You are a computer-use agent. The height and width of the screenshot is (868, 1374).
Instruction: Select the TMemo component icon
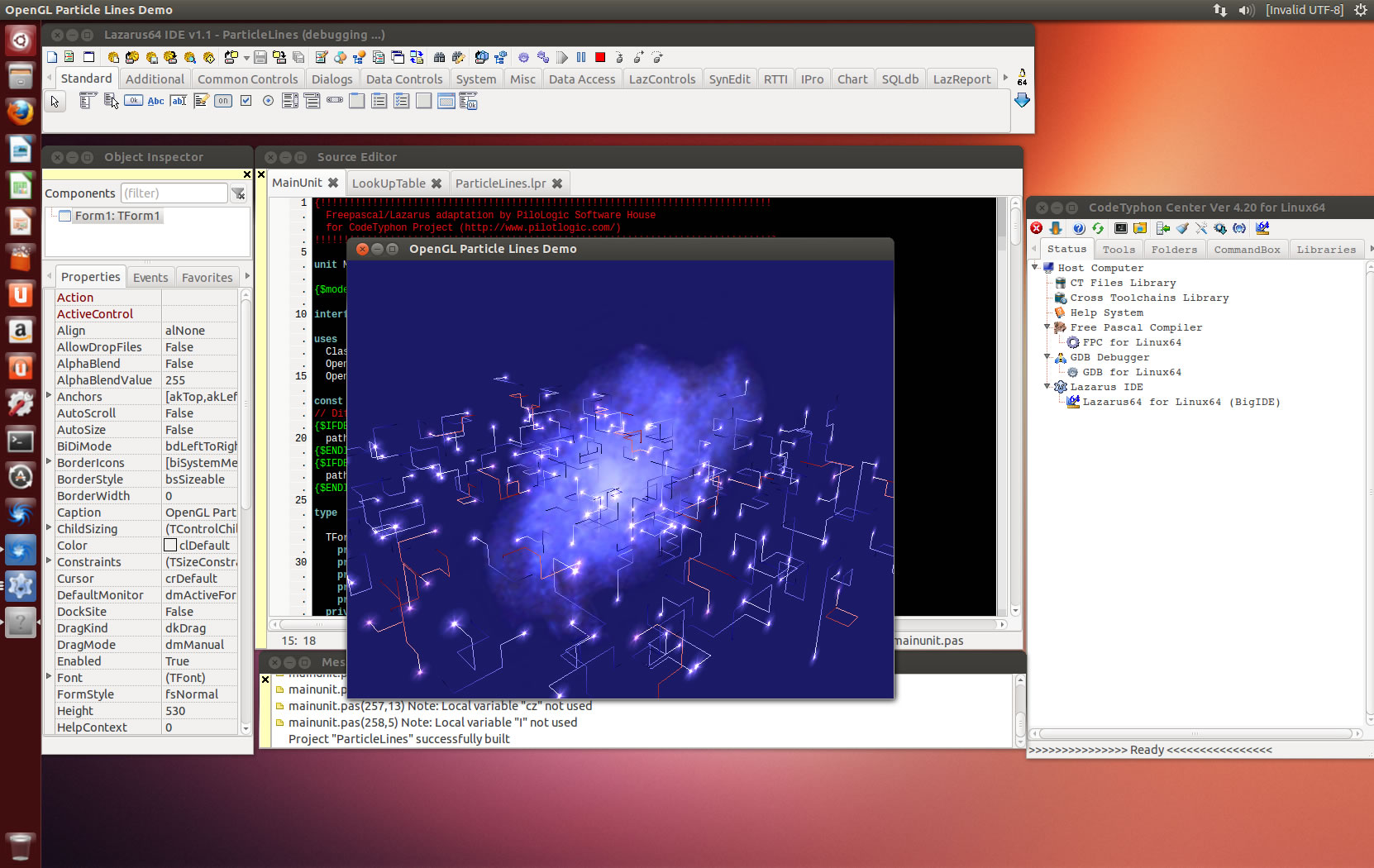pyautogui.click(x=202, y=101)
